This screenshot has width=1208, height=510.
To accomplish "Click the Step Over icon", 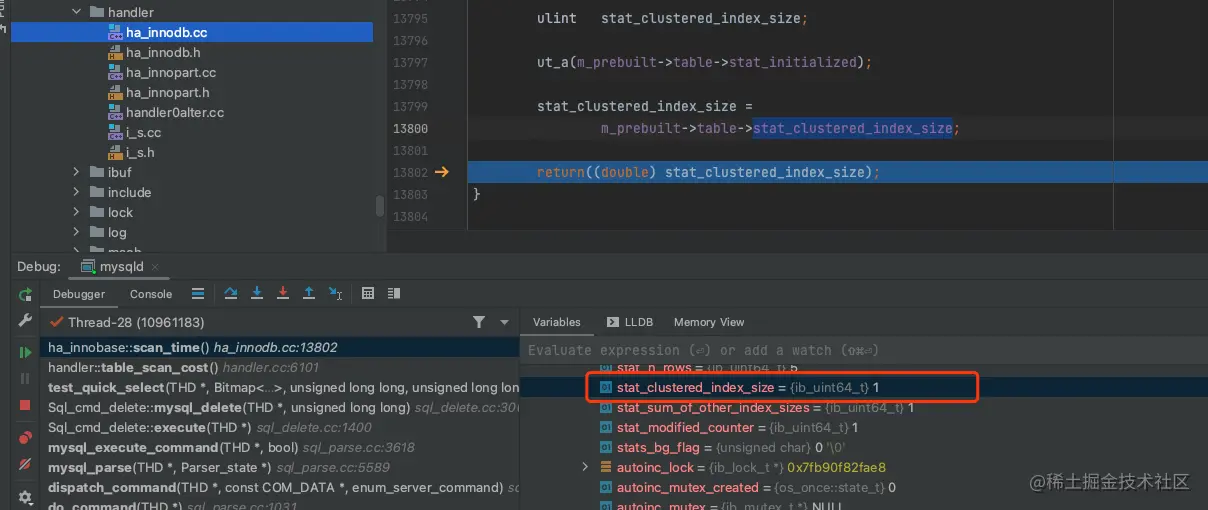I will point(231,294).
